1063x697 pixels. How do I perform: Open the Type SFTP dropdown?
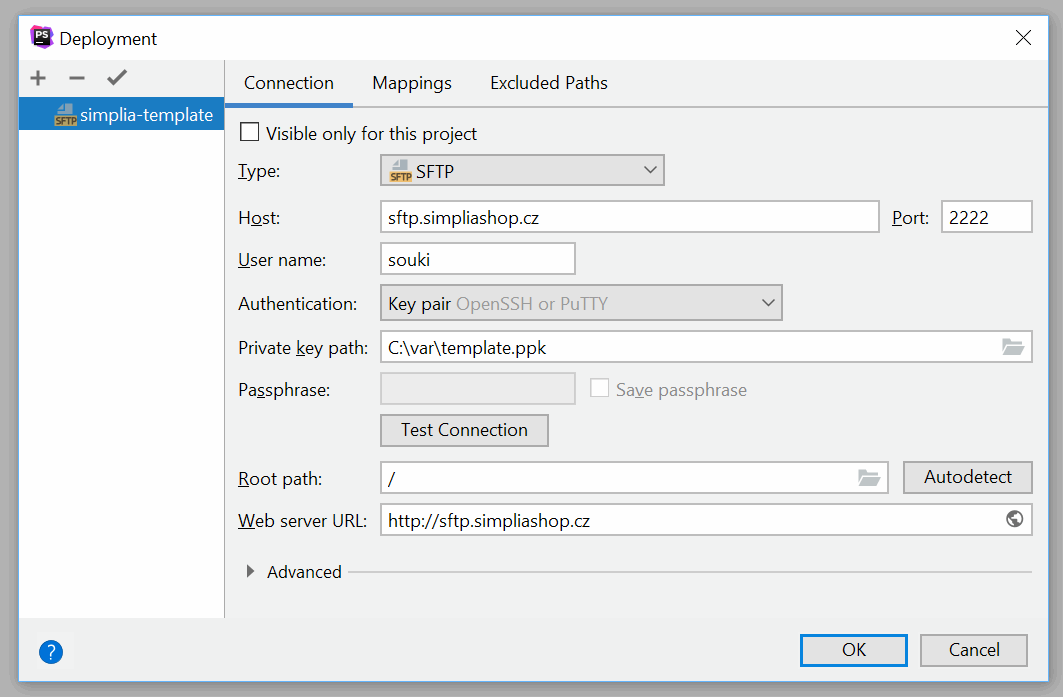click(522, 171)
